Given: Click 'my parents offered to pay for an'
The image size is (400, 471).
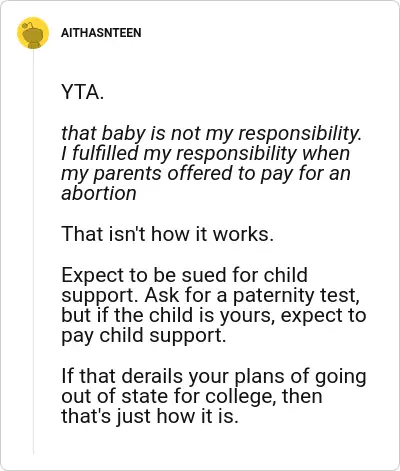Looking at the screenshot, I should point(206,173).
